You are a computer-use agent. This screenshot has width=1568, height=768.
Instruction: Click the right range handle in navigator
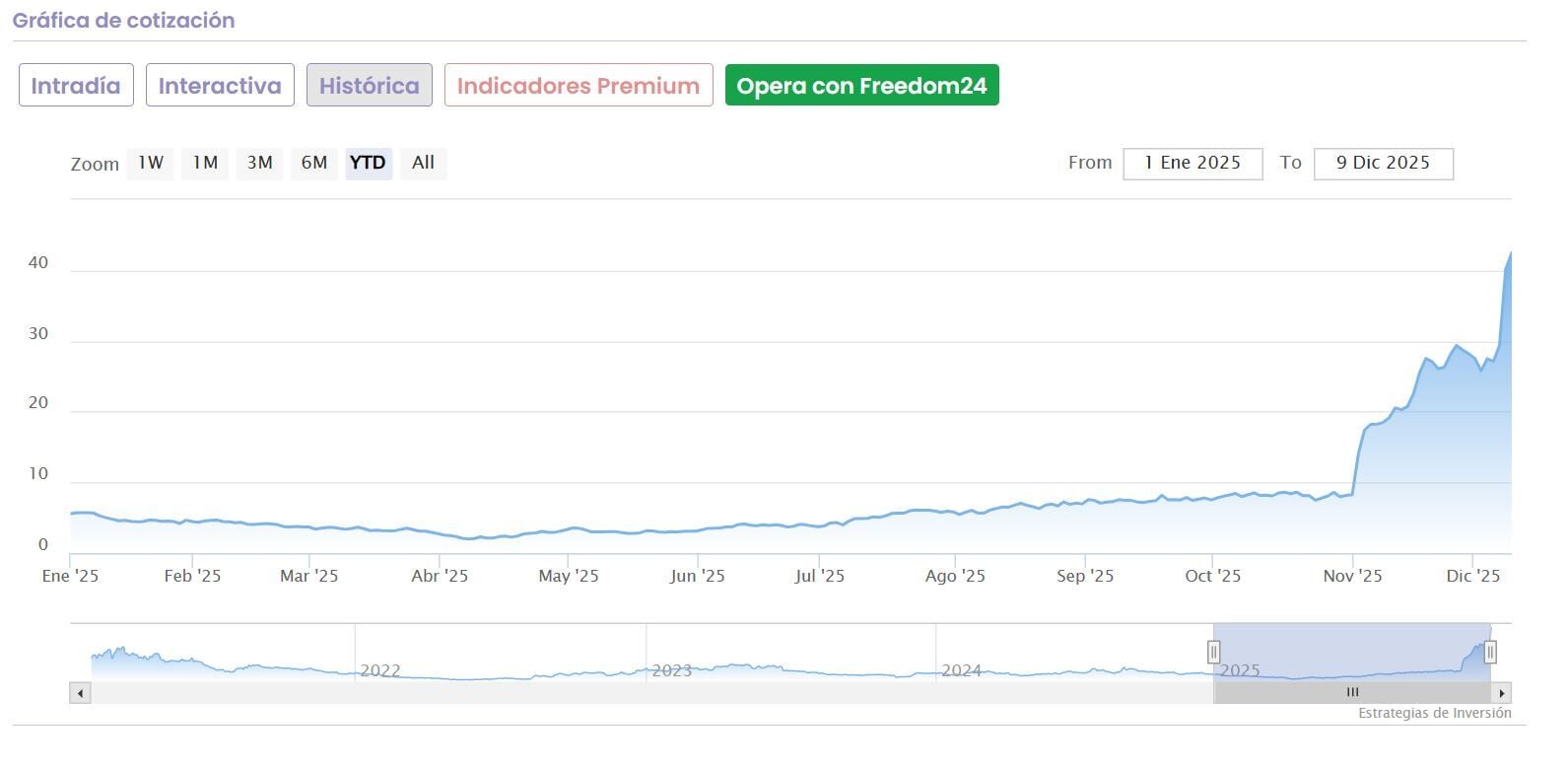pos(1490,652)
